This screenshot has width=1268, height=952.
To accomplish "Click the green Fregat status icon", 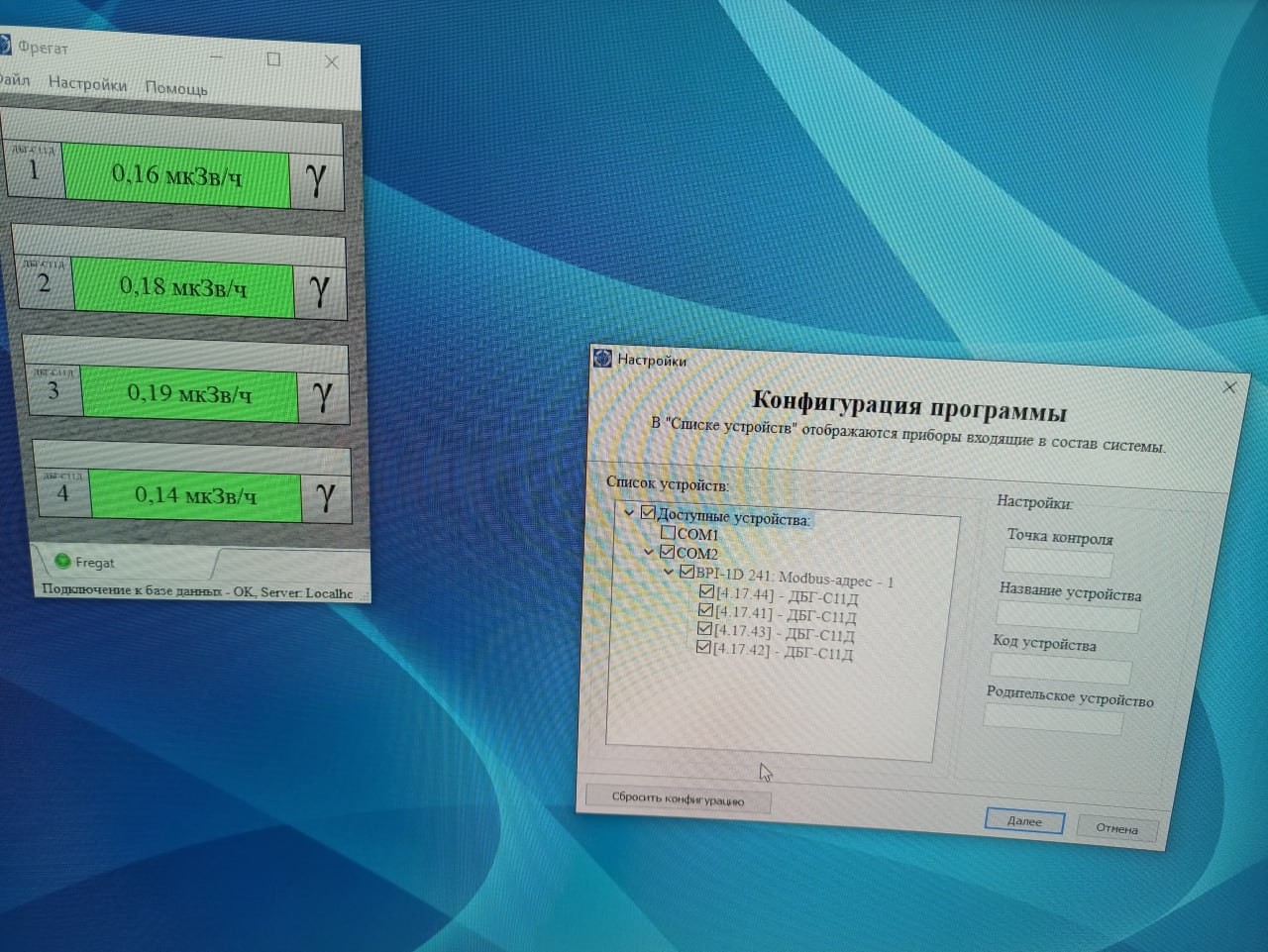I will [62, 562].
